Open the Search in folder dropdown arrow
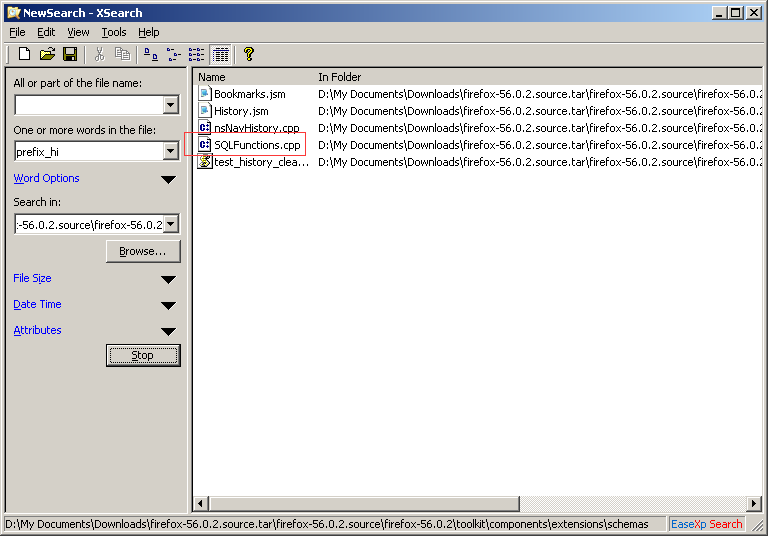The width and height of the screenshot is (768, 536). pyautogui.click(x=170, y=224)
